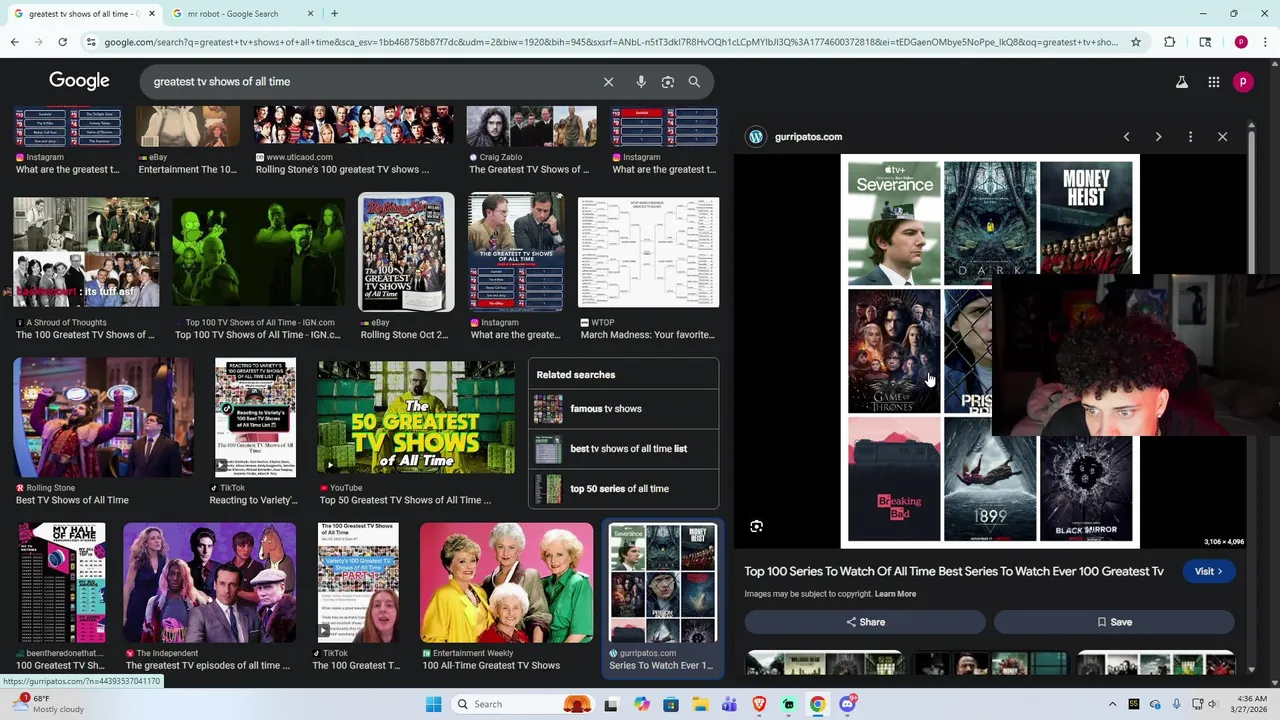Viewport: 1280px width, 720px height.
Task: Click the address bar URL
Action: [x=610, y=42]
